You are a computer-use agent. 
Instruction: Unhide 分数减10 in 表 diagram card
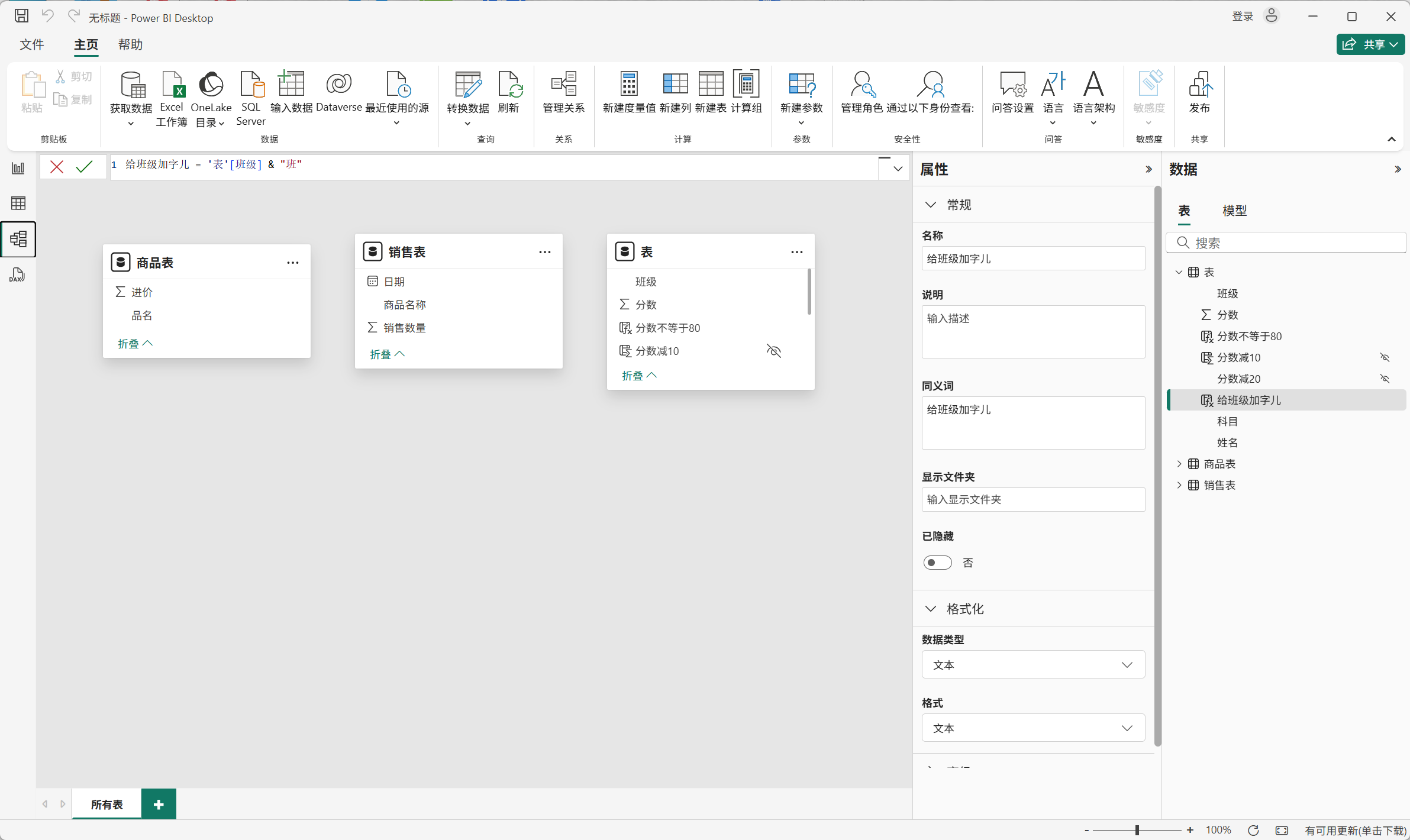773,351
